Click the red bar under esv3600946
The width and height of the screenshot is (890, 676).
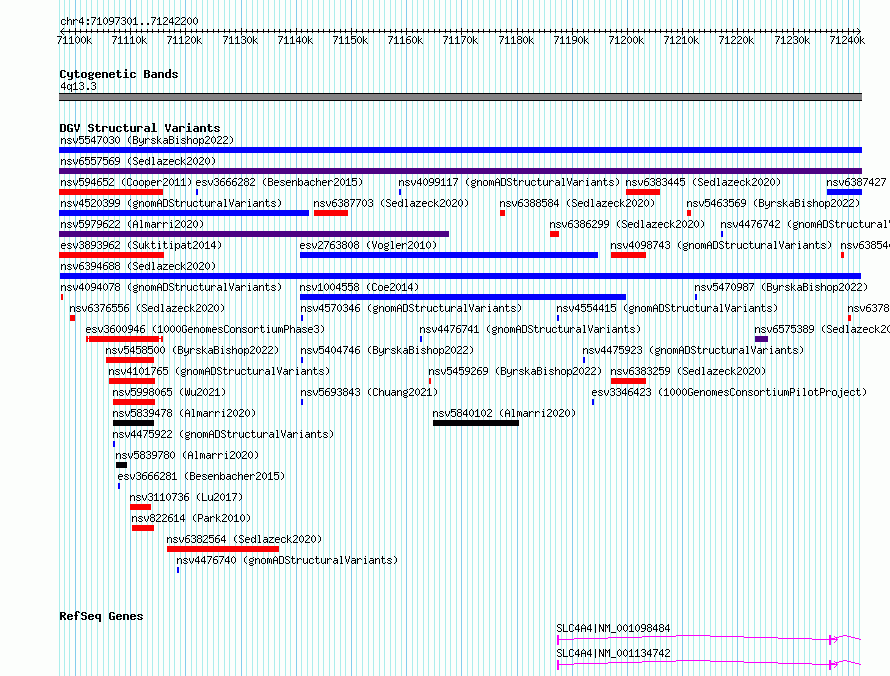[124, 339]
